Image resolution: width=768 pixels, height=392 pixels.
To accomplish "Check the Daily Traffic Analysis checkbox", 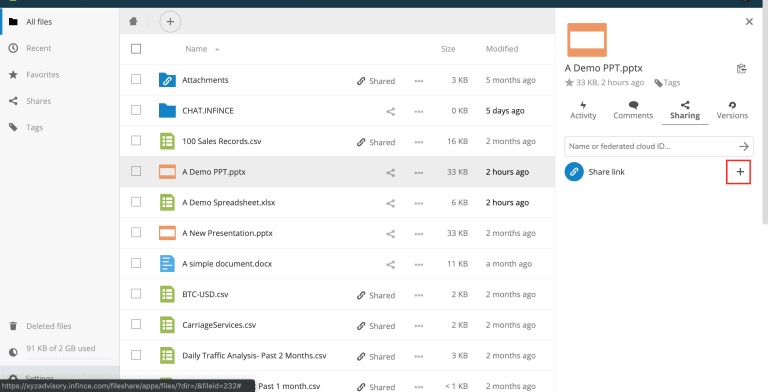I will 136,355.
